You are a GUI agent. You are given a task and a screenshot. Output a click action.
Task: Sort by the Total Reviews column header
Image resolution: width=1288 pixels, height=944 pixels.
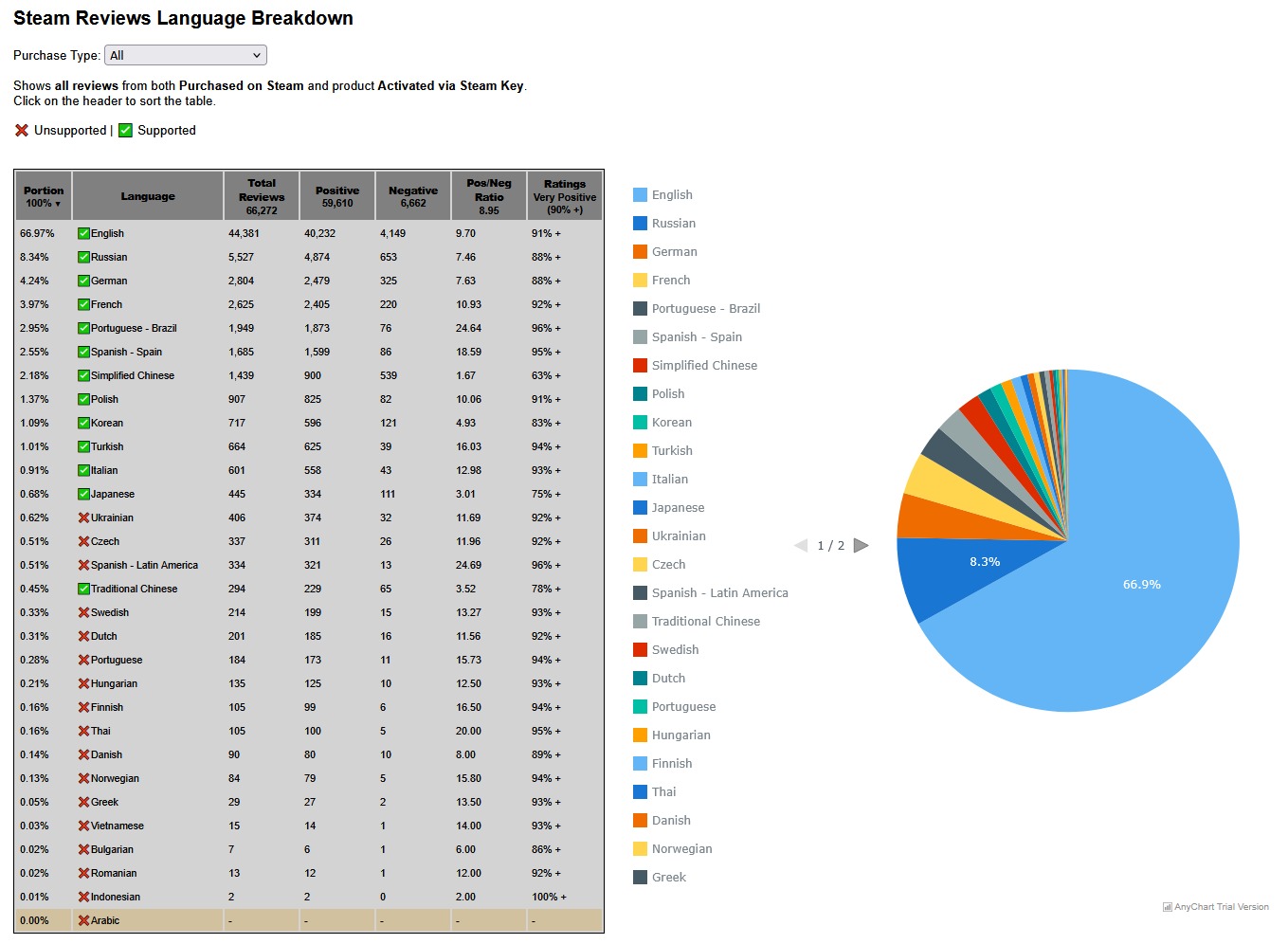262,196
